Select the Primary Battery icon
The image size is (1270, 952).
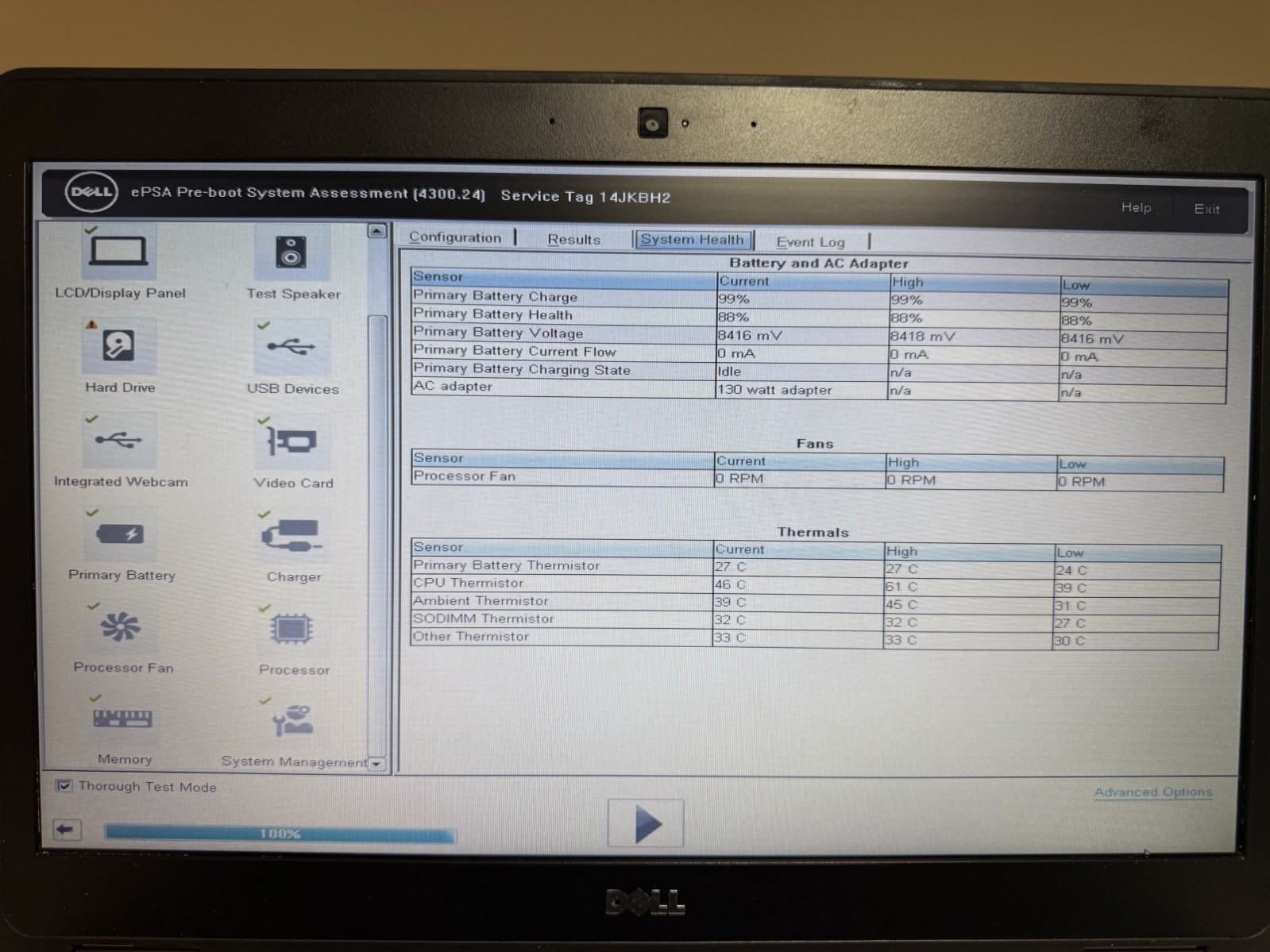pyautogui.click(x=120, y=534)
